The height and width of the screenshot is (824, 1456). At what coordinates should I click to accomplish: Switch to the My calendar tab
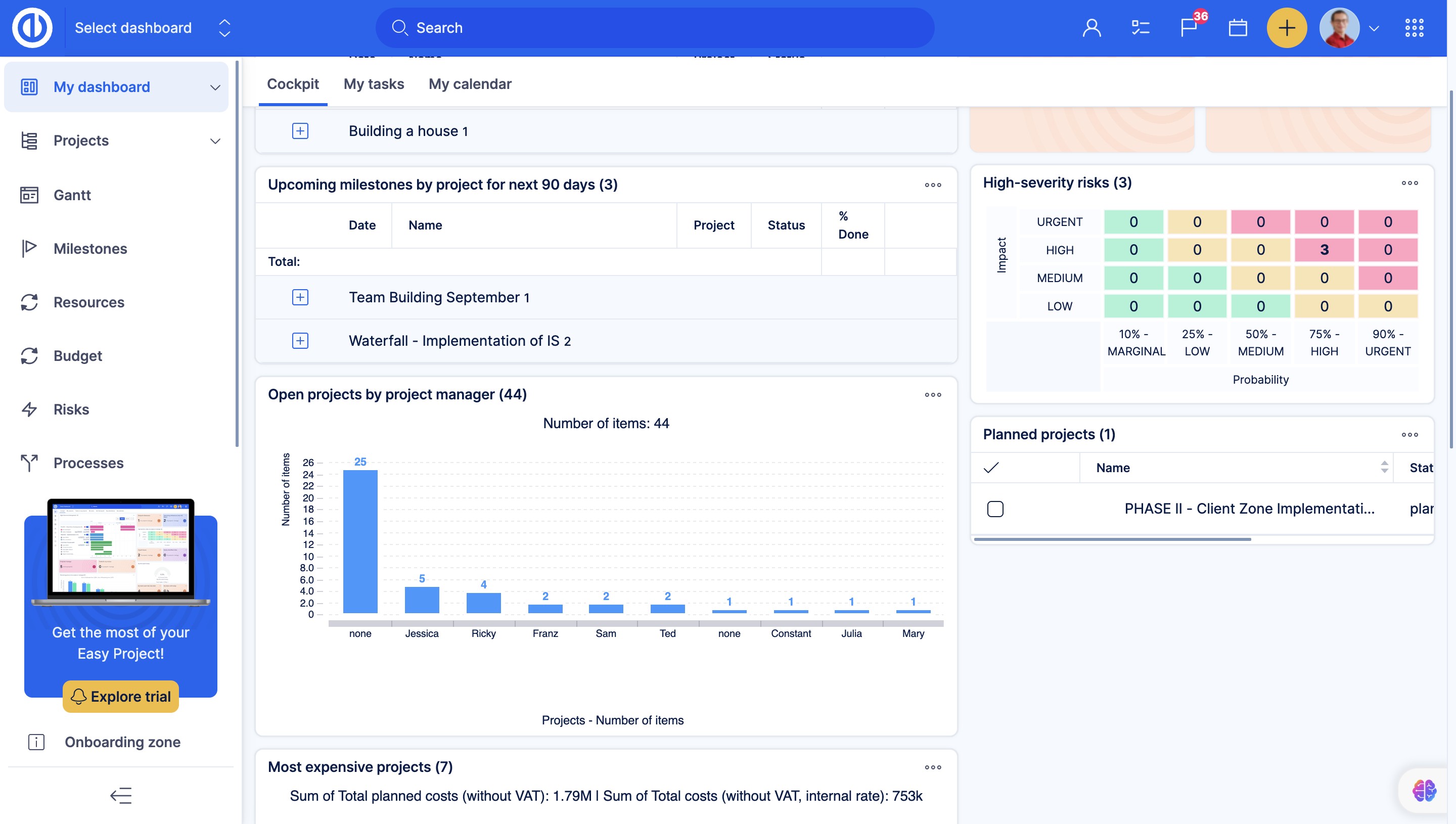pos(470,84)
